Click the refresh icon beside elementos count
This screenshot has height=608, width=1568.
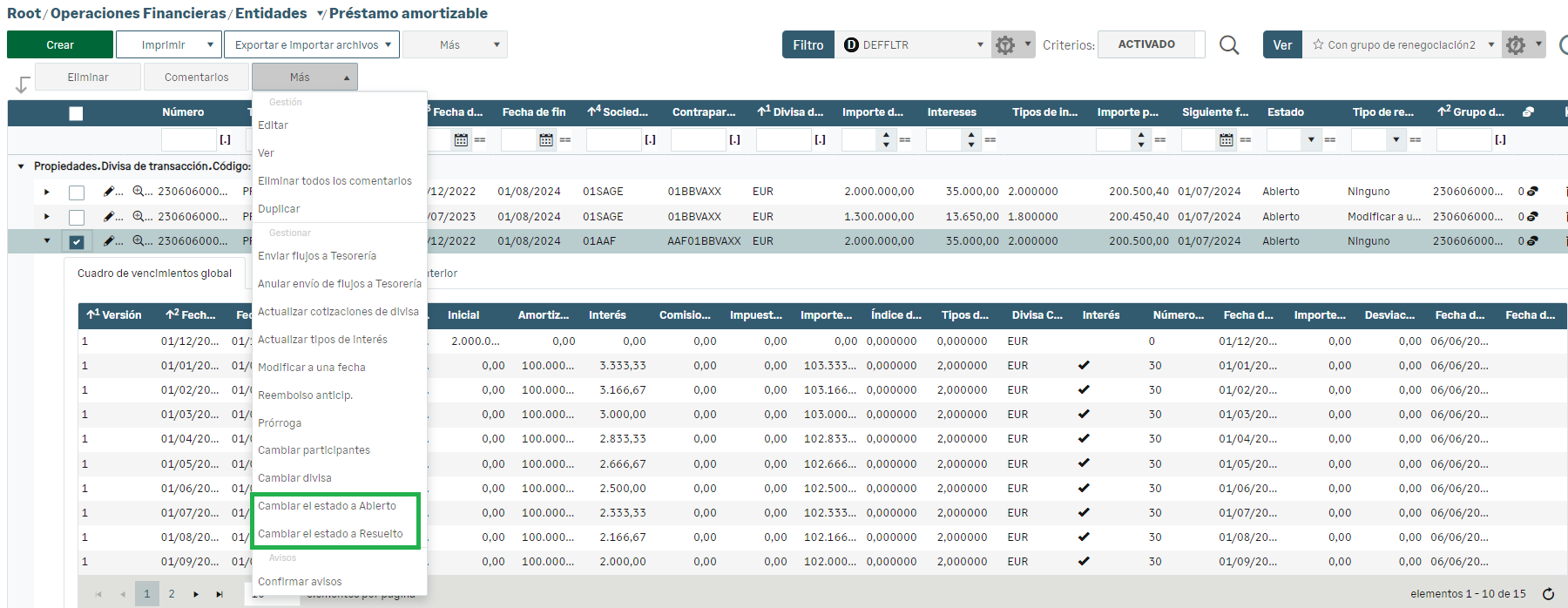1548,594
